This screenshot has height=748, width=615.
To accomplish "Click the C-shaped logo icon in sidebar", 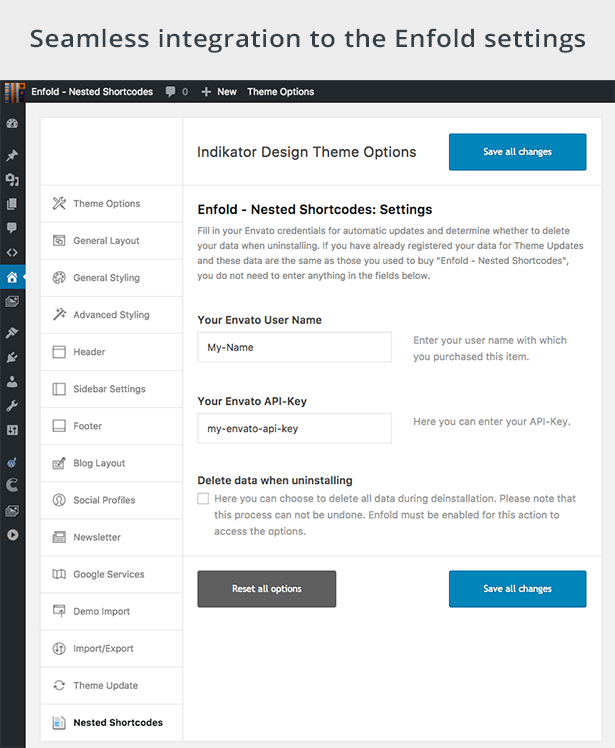I will 12,486.
